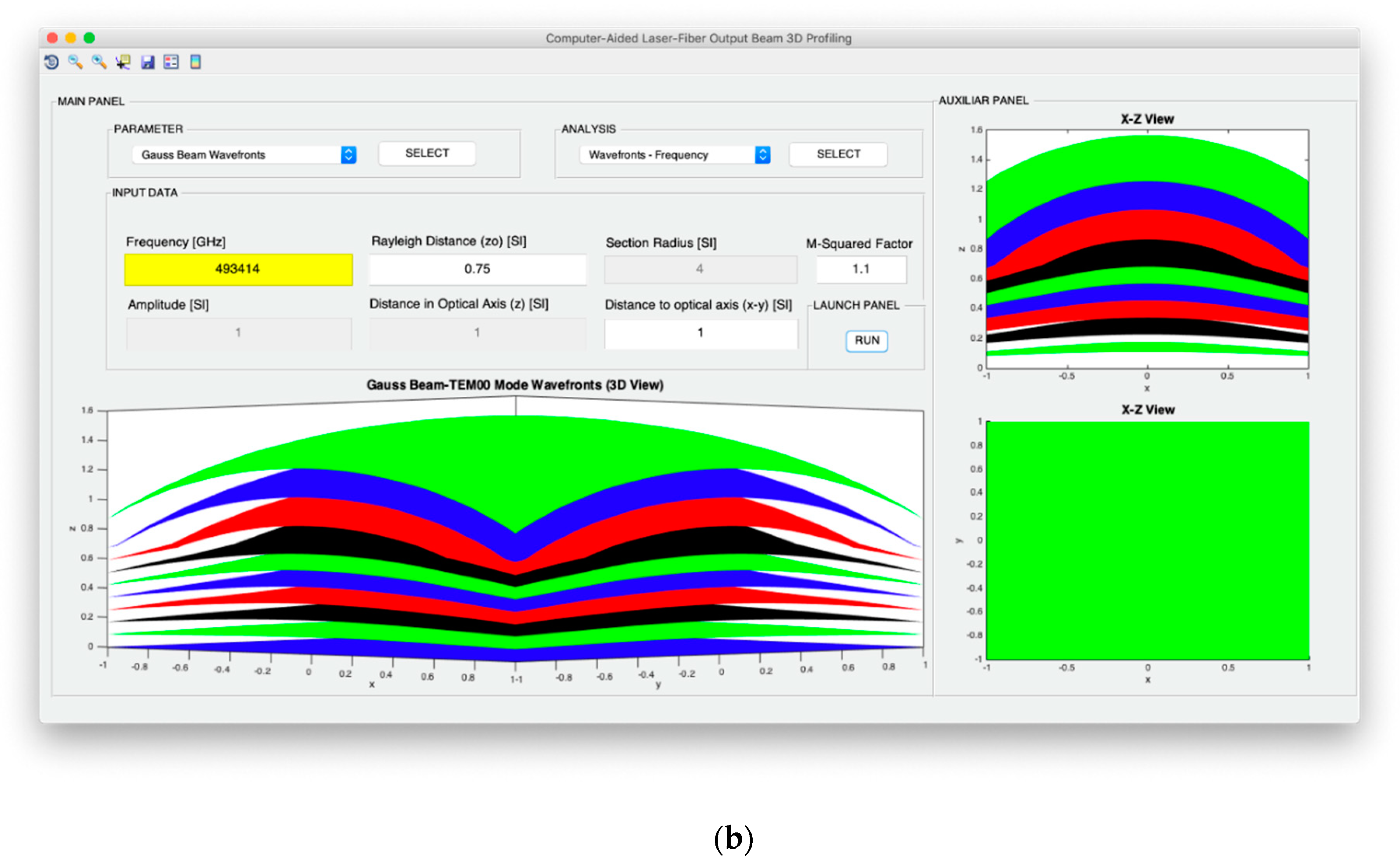Activate the Rotate 3D tool

(x=52, y=62)
